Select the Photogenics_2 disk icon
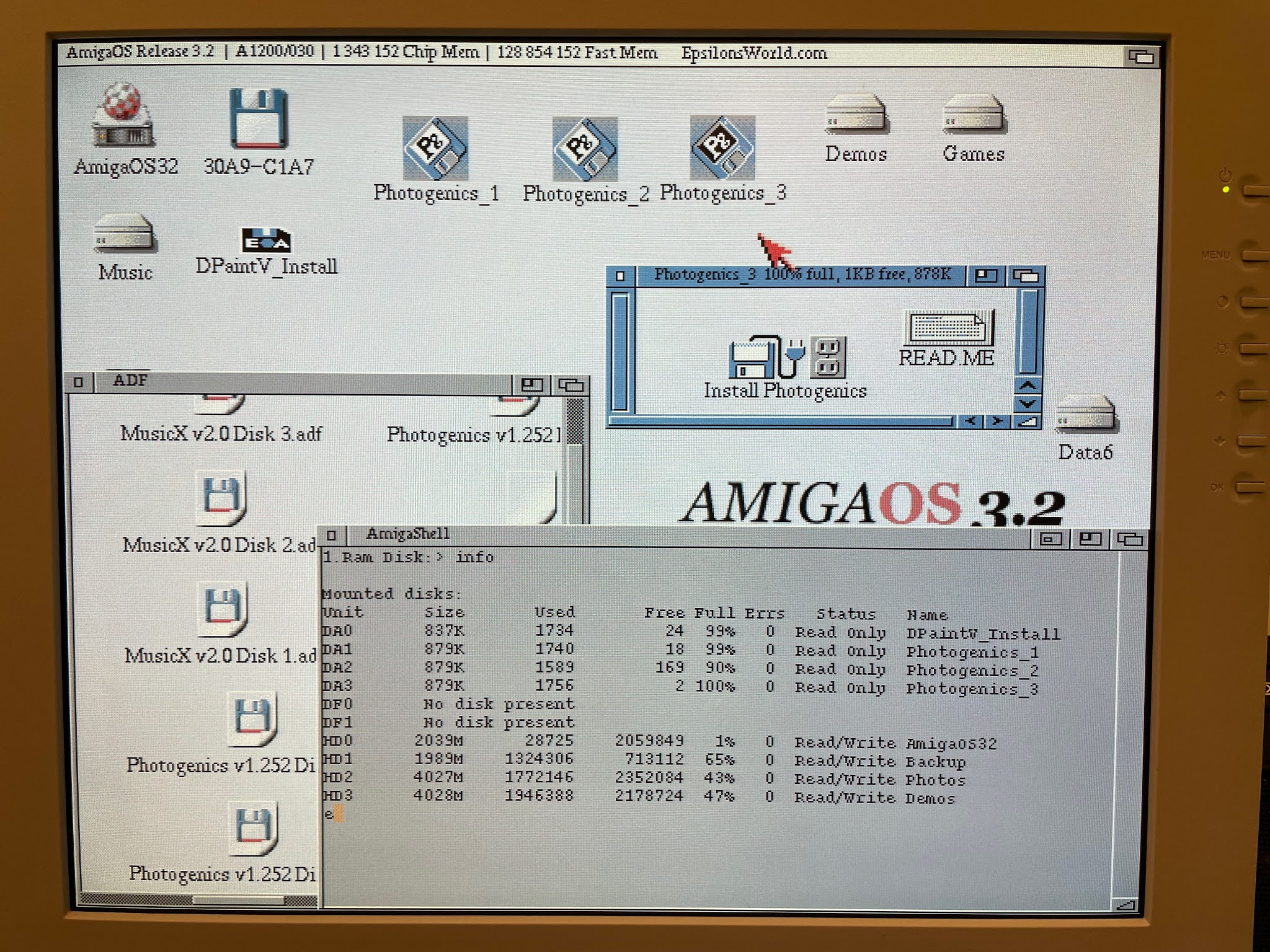The image size is (1270, 952). (585, 149)
